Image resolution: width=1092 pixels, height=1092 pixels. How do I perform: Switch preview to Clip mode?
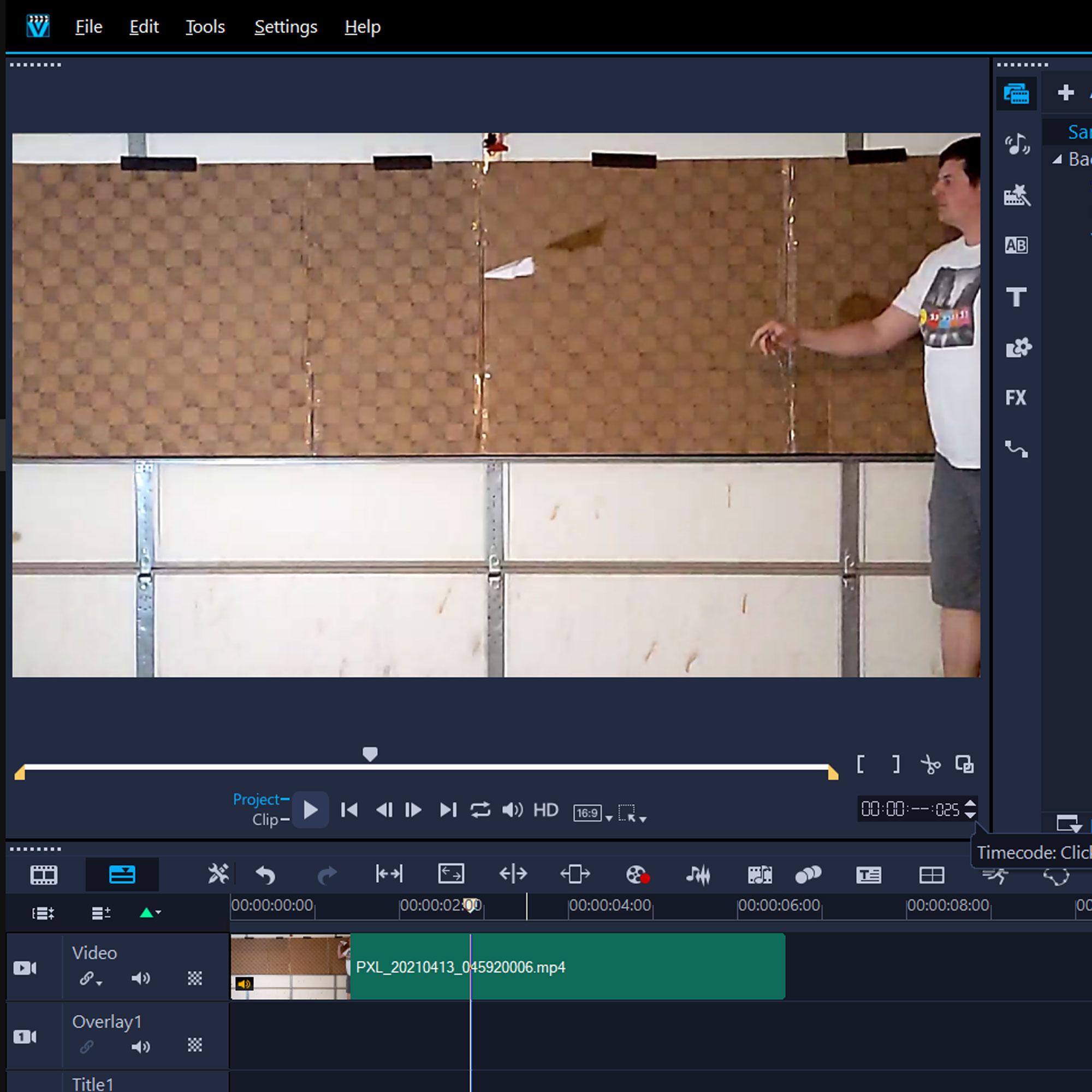pyautogui.click(x=266, y=820)
